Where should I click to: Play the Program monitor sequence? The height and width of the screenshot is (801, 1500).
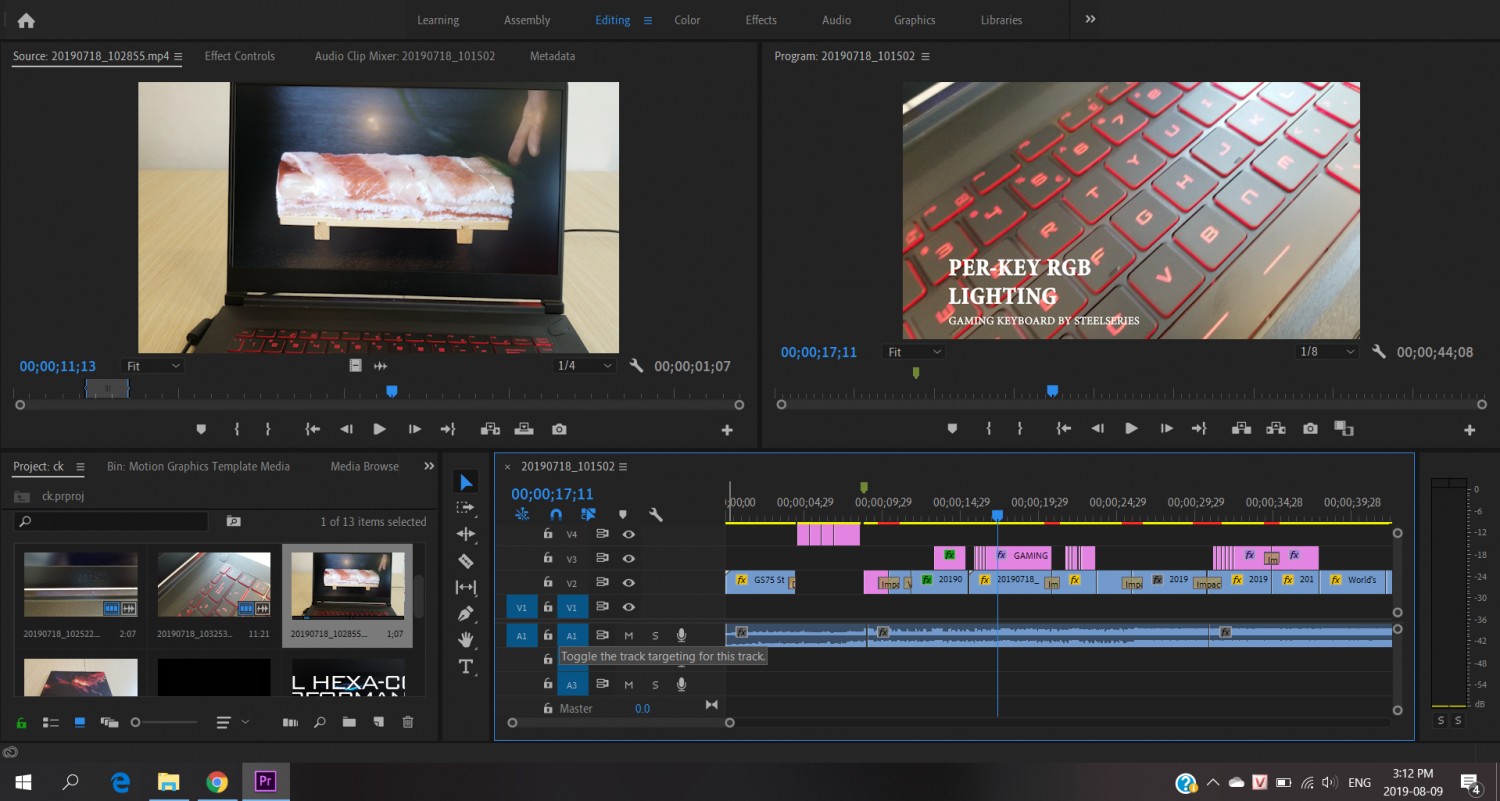point(1131,428)
